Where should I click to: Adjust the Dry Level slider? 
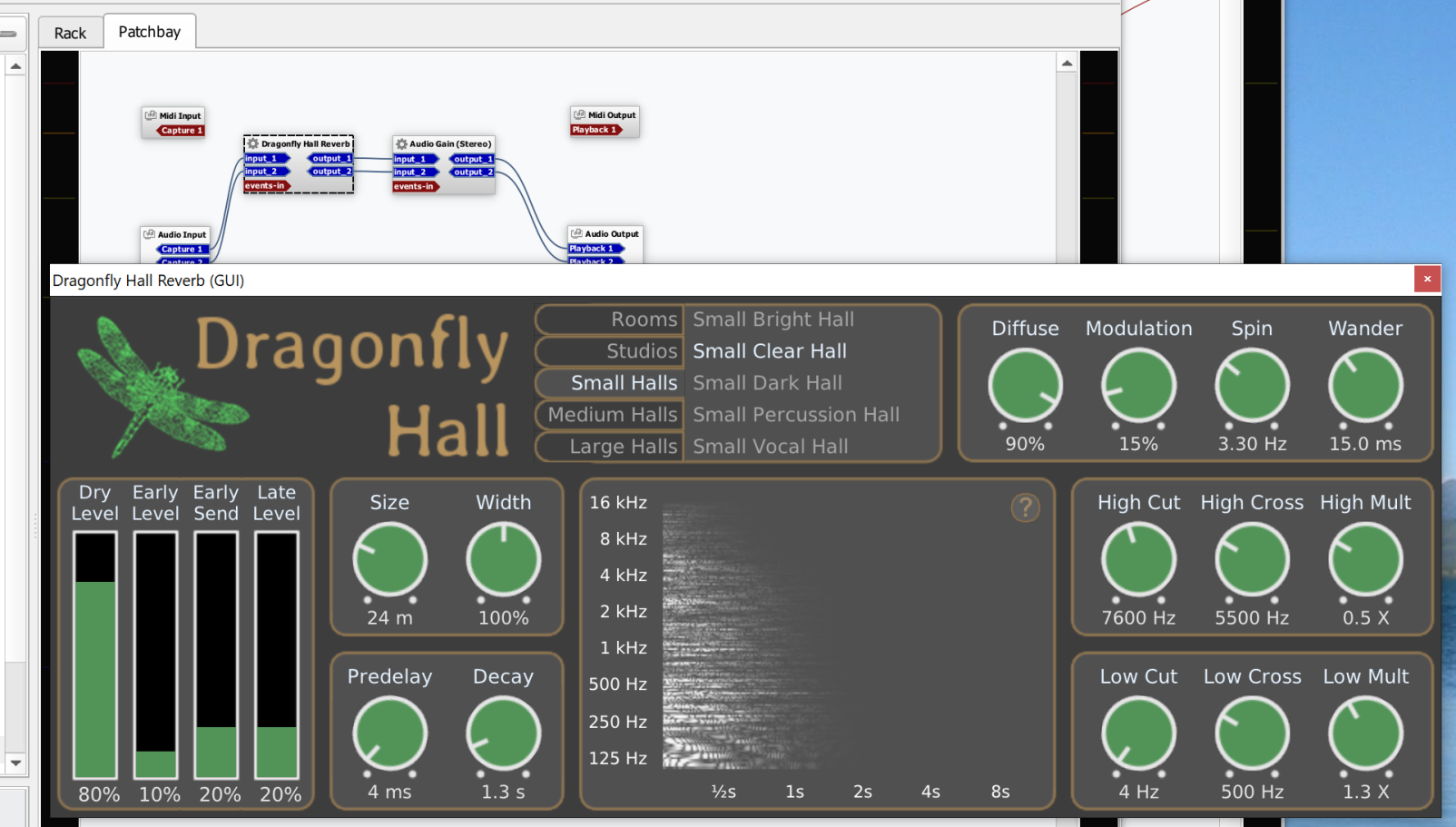[95, 654]
